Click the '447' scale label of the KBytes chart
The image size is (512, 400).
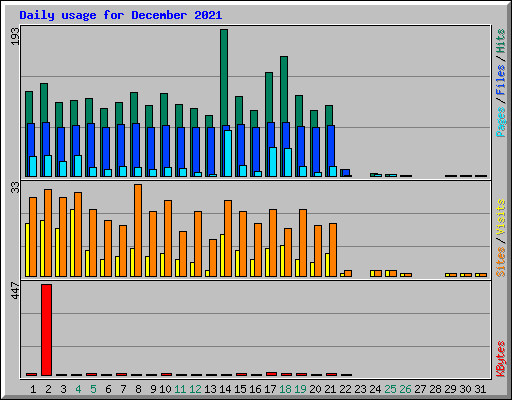[15, 290]
